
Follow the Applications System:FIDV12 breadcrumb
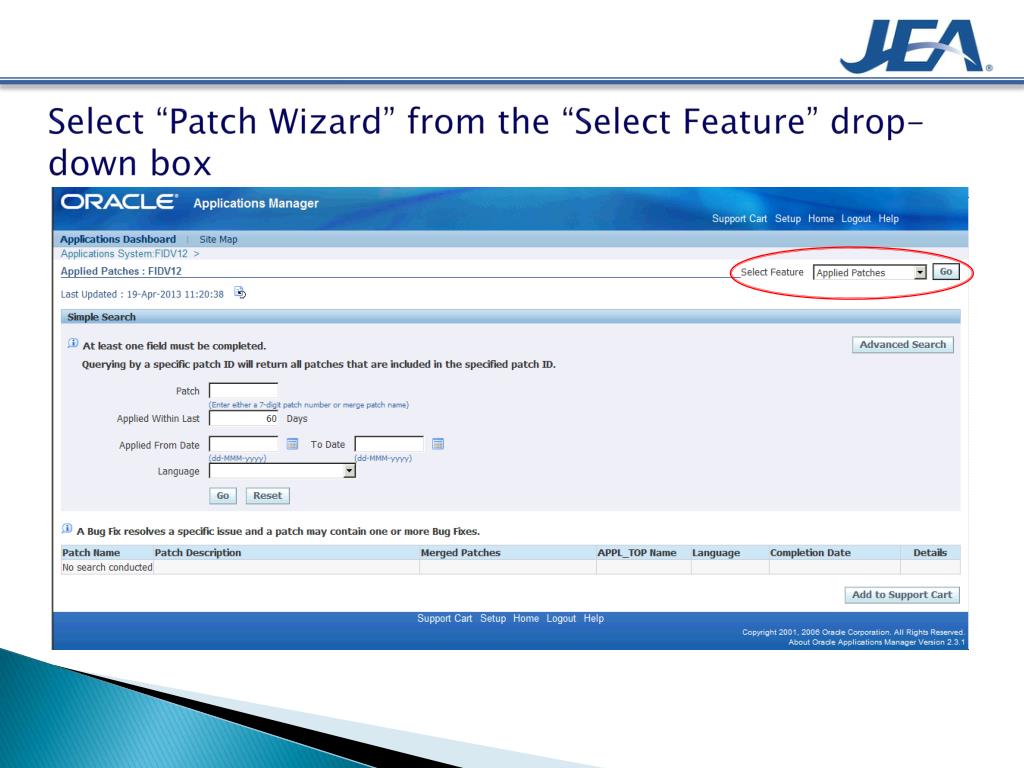pos(124,253)
